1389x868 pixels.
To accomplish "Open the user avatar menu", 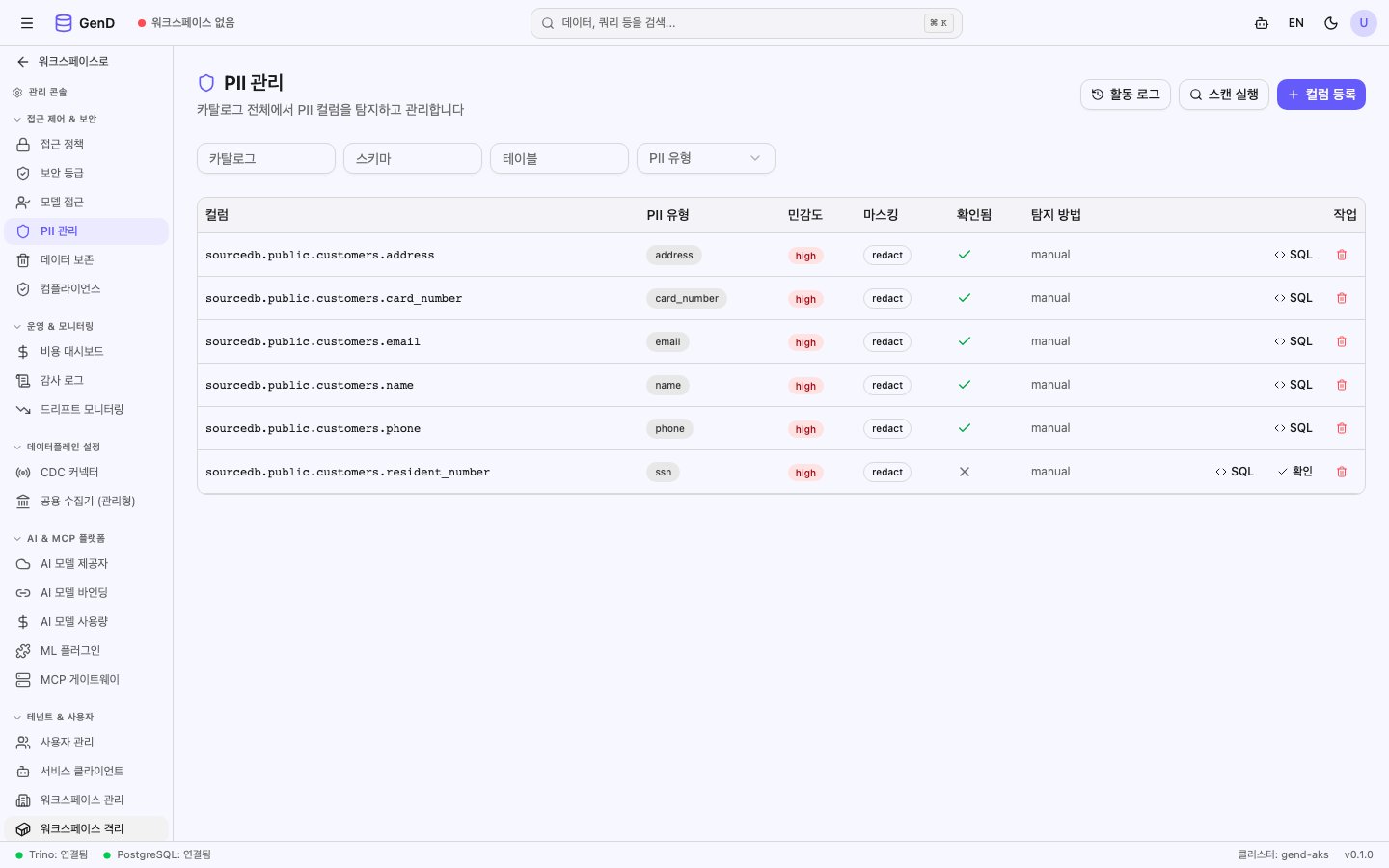I will point(1364,23).
